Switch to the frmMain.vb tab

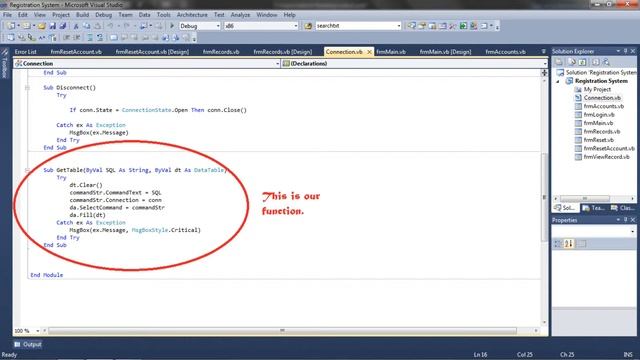point(391,52)
